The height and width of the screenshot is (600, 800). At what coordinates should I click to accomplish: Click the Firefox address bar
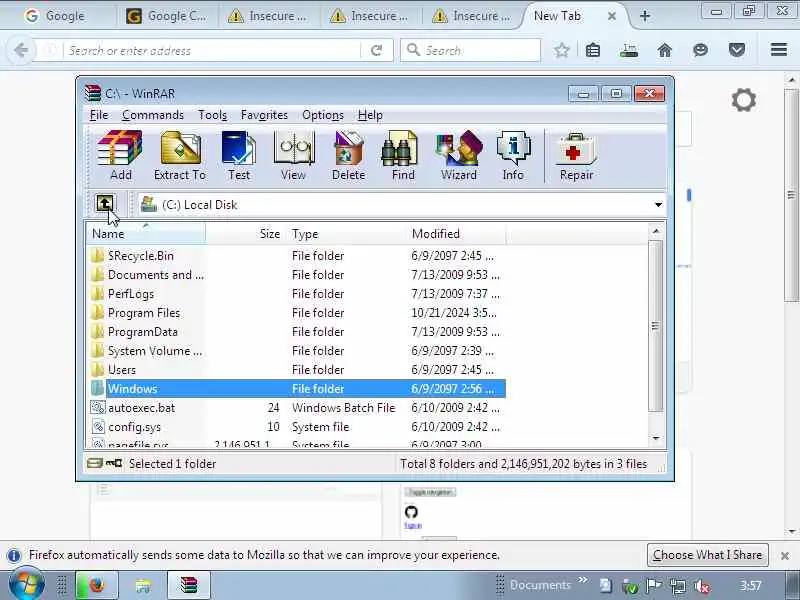click(x=212, y=51)
